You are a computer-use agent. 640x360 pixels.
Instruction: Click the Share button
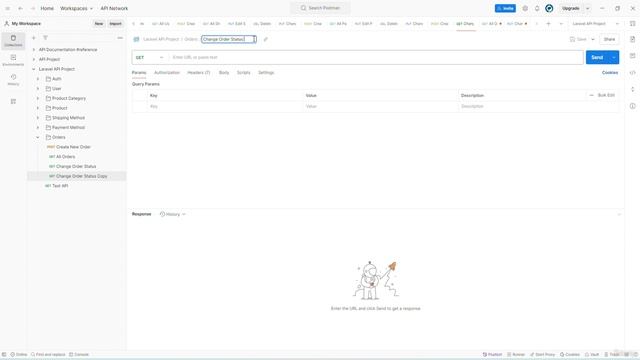point(609,39)
